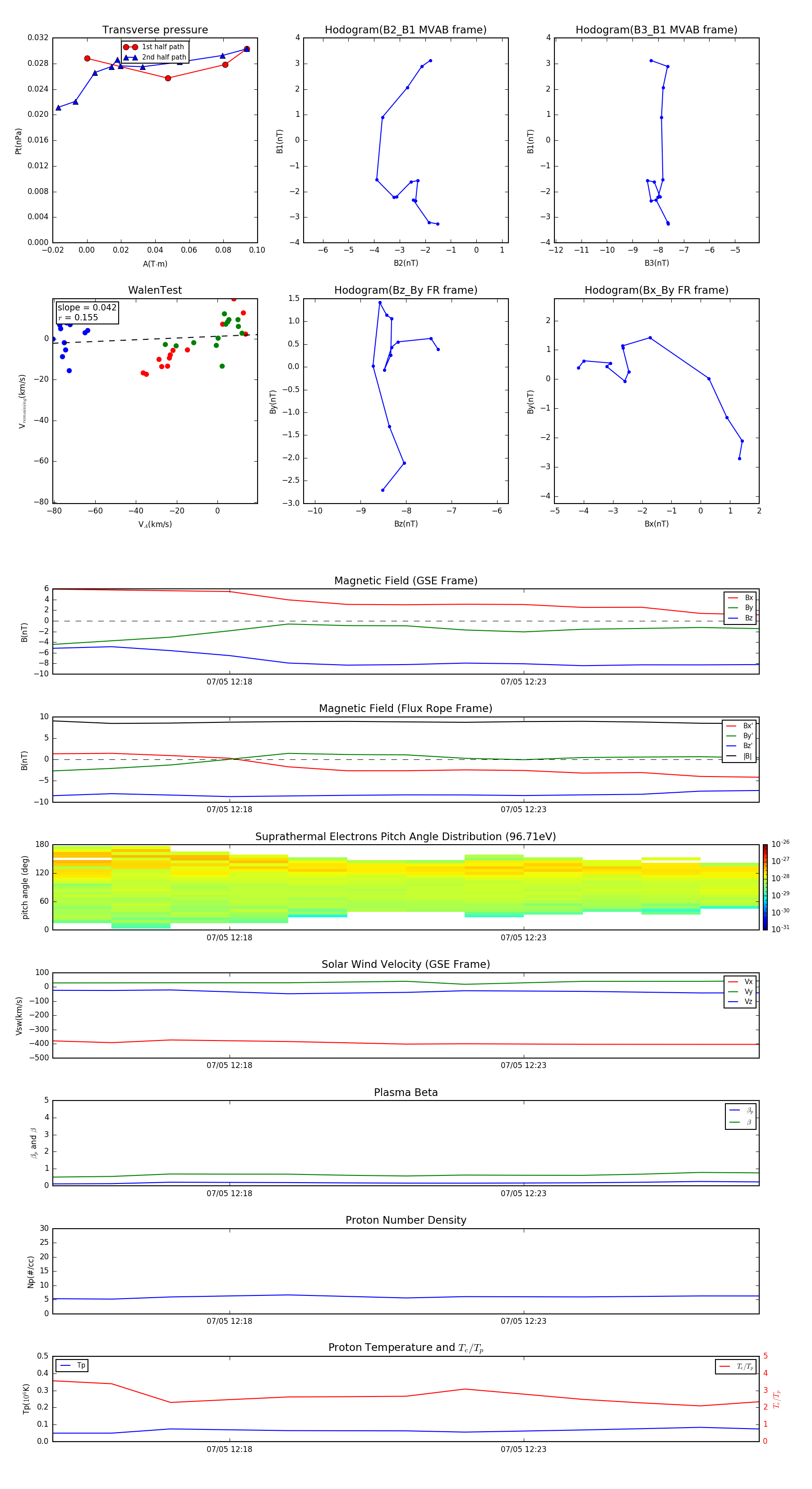Click the Bz legend entry in GSE panel
Image resolution: width=812 pixels, height=1489 pixels.
[740, 618]
